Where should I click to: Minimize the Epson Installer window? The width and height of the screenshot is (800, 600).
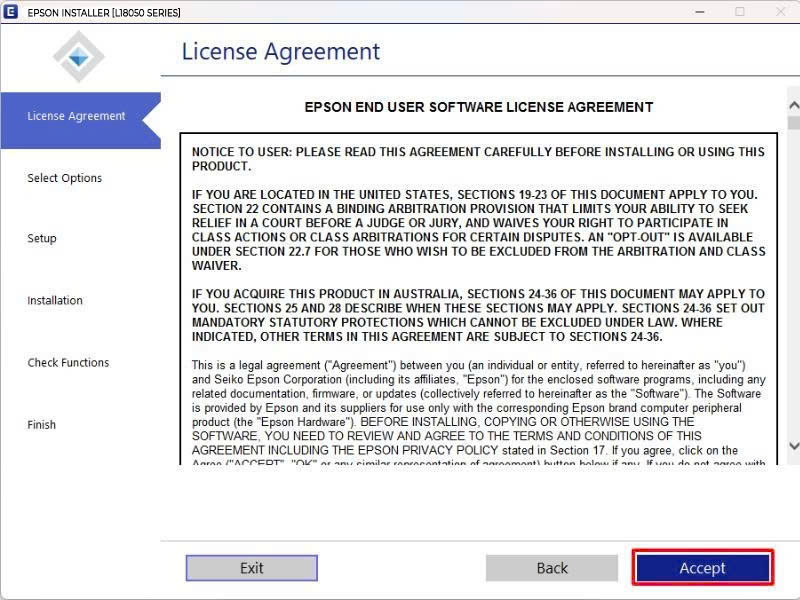(700, 12)
